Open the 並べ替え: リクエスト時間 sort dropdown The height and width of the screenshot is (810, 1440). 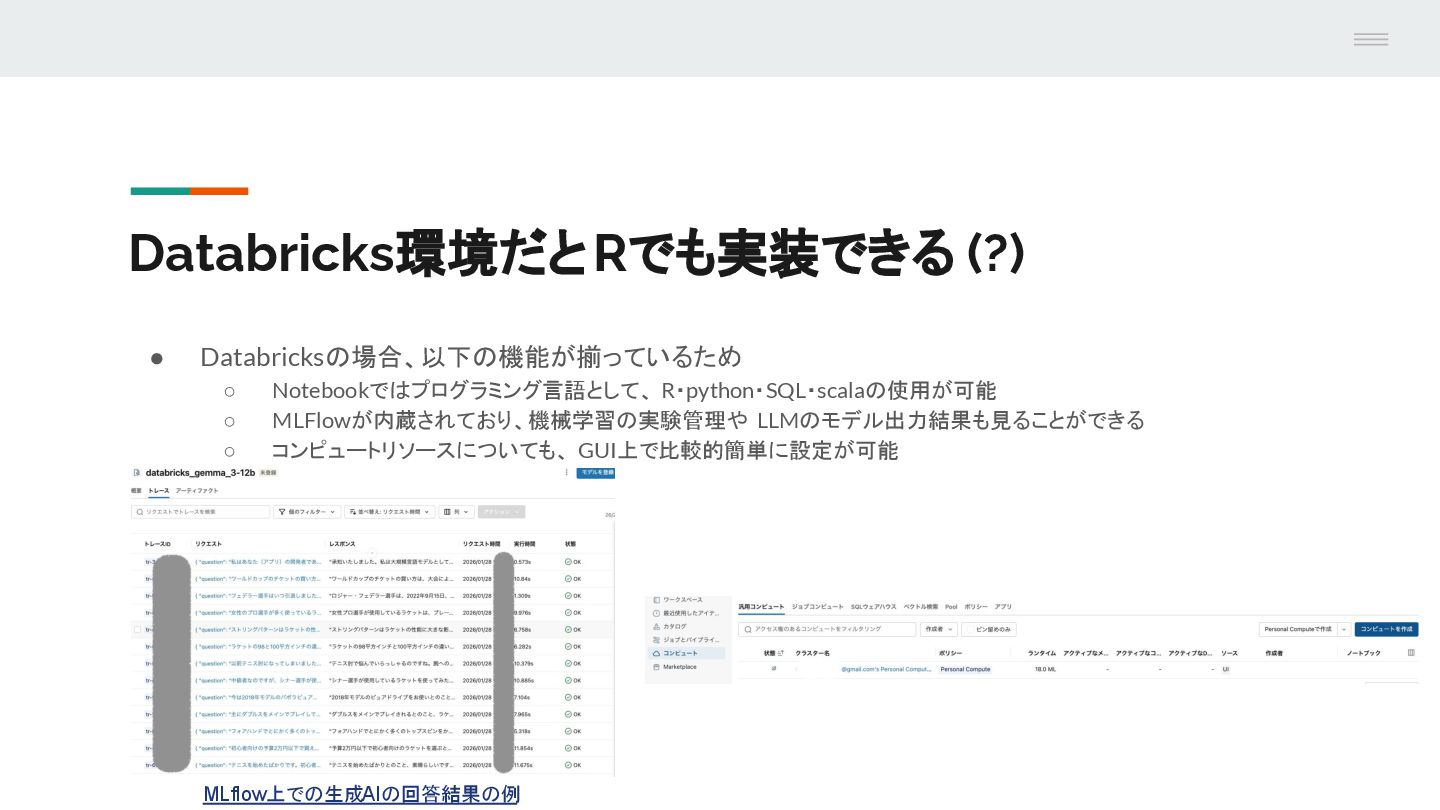390,511
